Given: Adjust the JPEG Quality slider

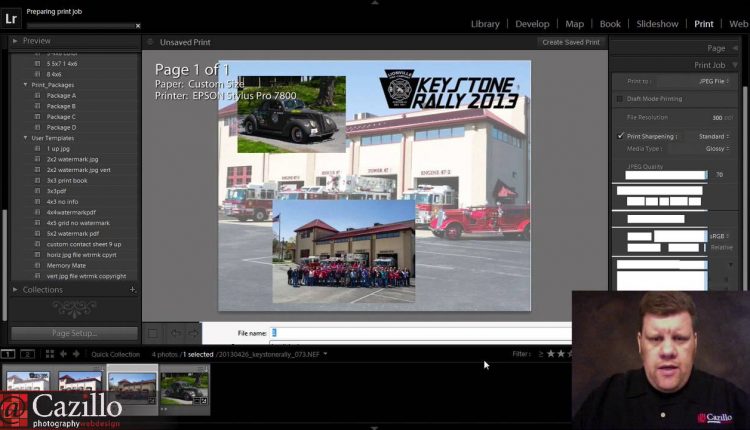Looking at the screenshot, I should click(x=666, y=175).
